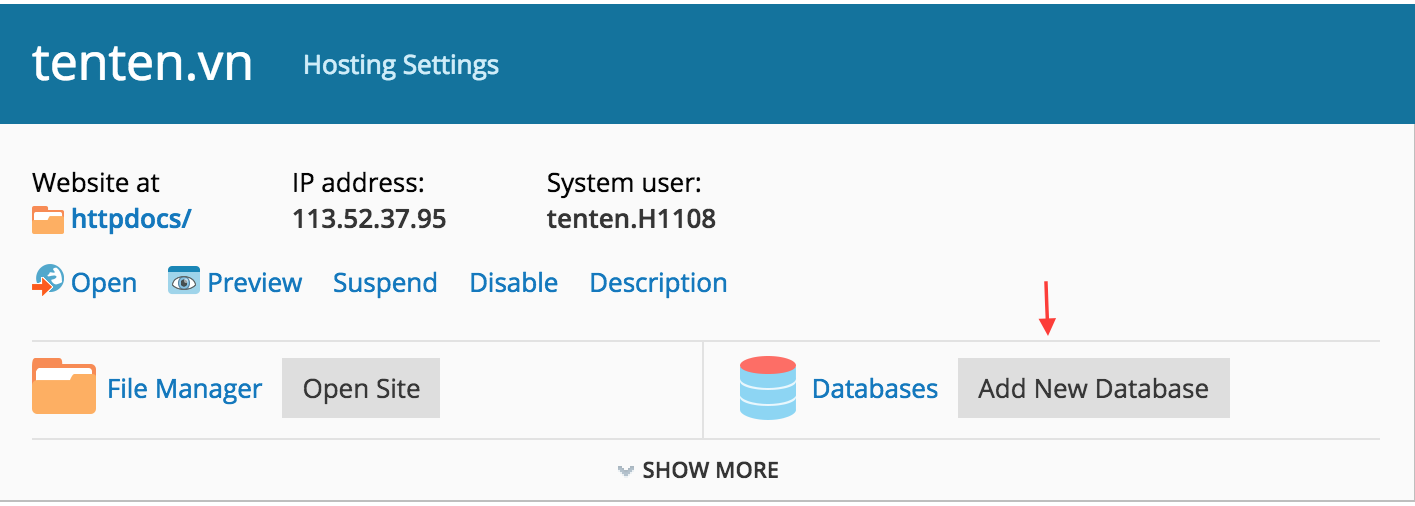
Task: Click the httpdocs folder icon
Action: [x=47, y=220]
